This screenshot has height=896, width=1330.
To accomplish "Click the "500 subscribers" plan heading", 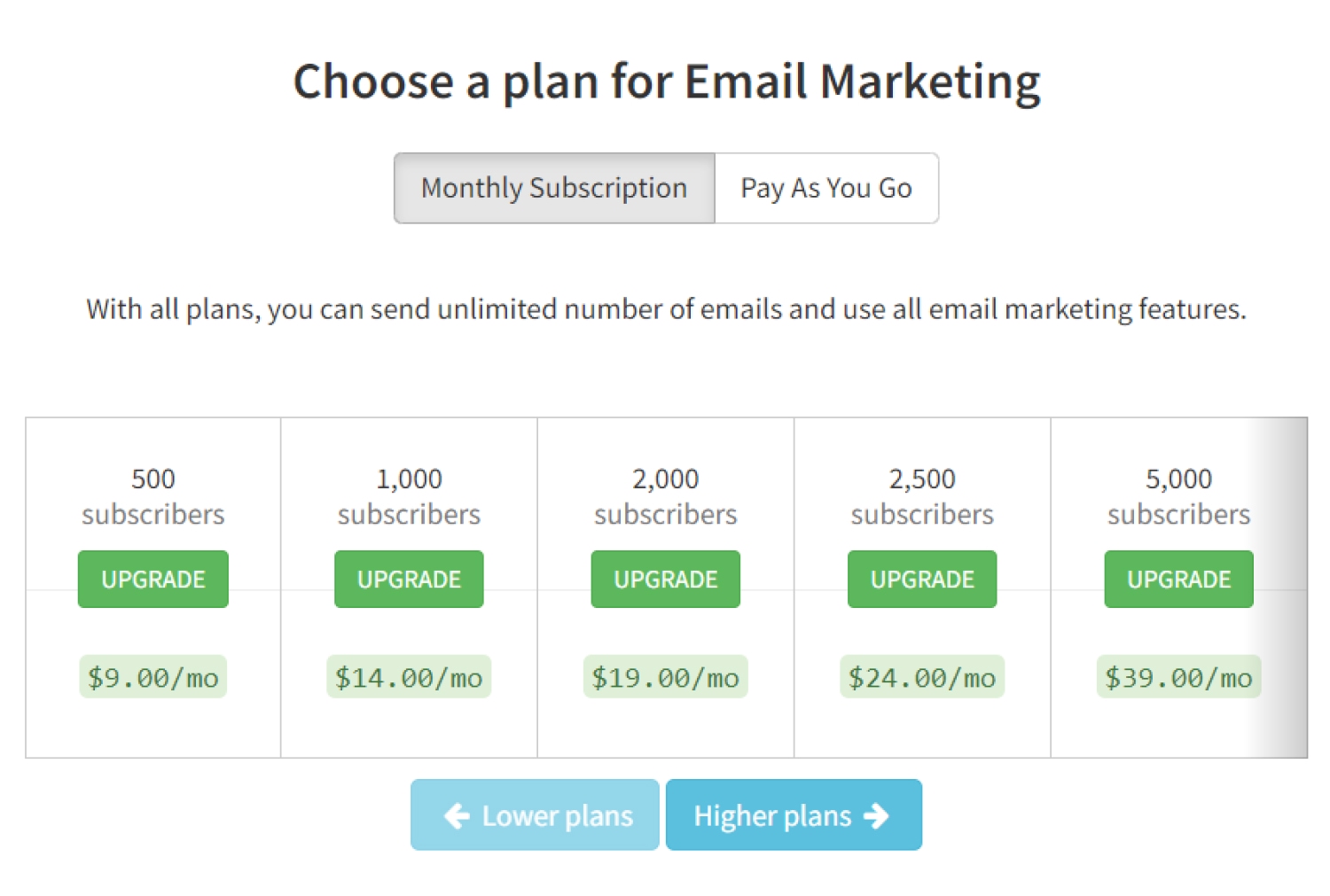I will 153,496.
